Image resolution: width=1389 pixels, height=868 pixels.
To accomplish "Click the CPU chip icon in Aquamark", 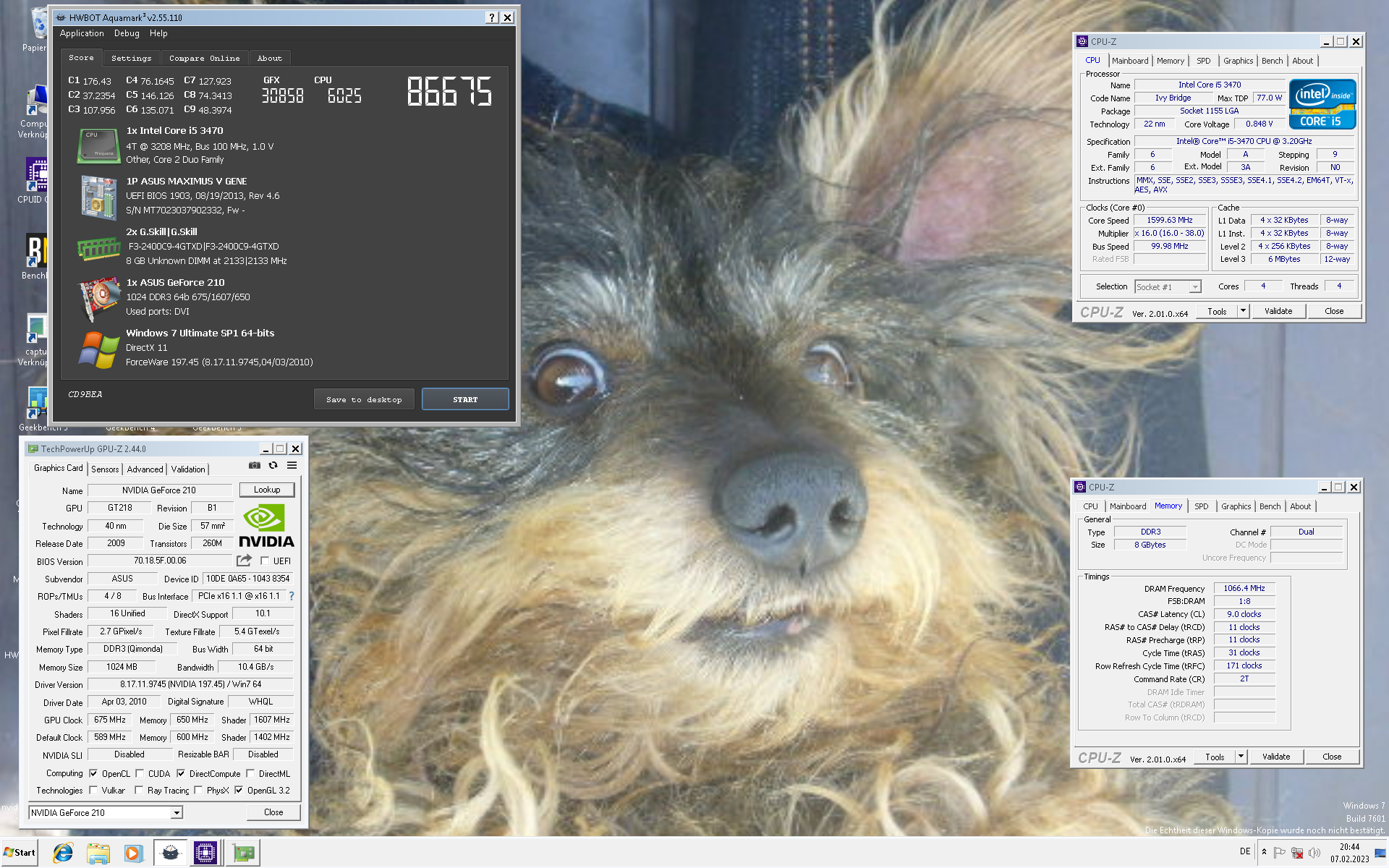I will pos(98,145).
